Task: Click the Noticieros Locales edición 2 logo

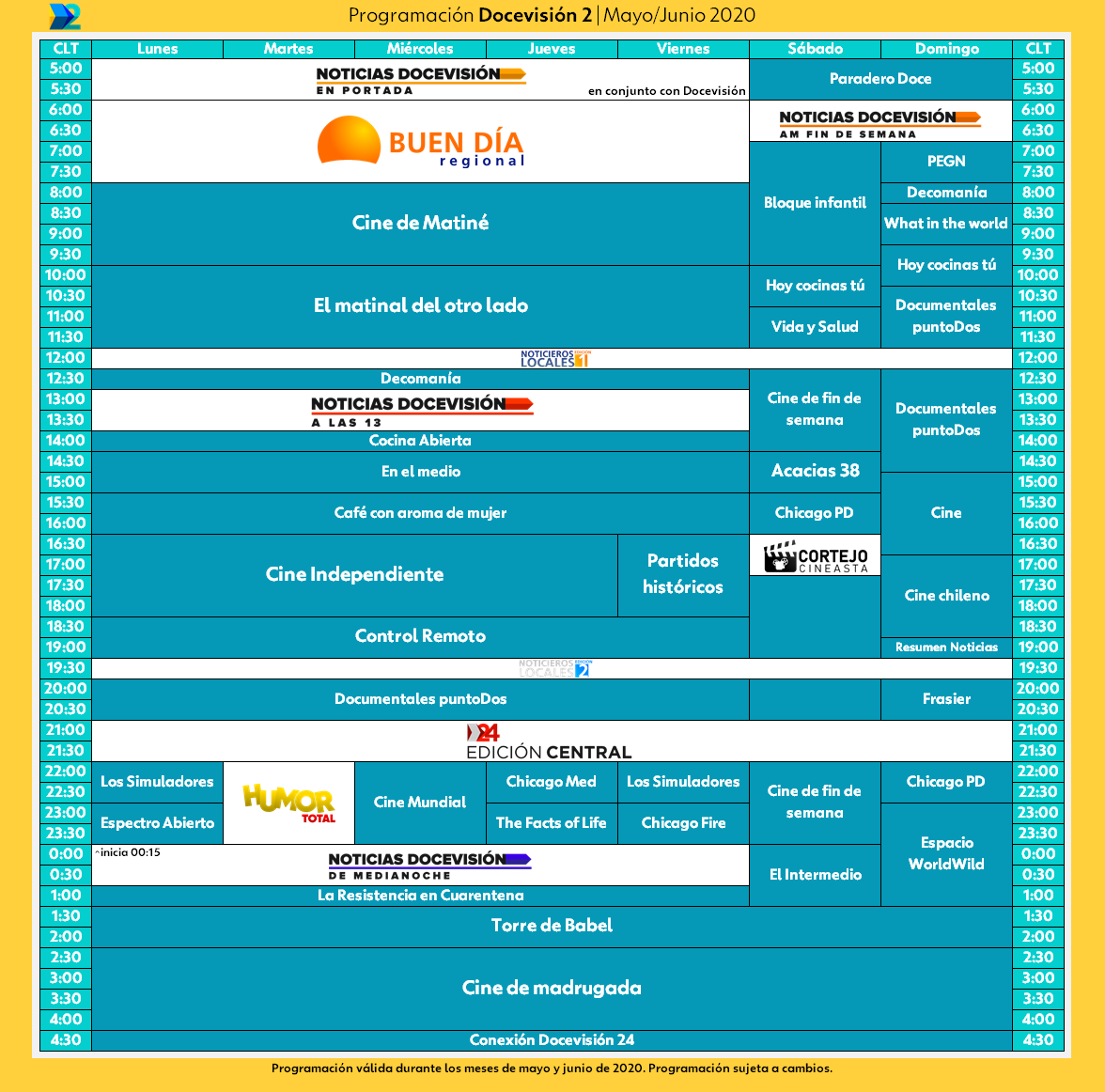Action: click(554, 668)
